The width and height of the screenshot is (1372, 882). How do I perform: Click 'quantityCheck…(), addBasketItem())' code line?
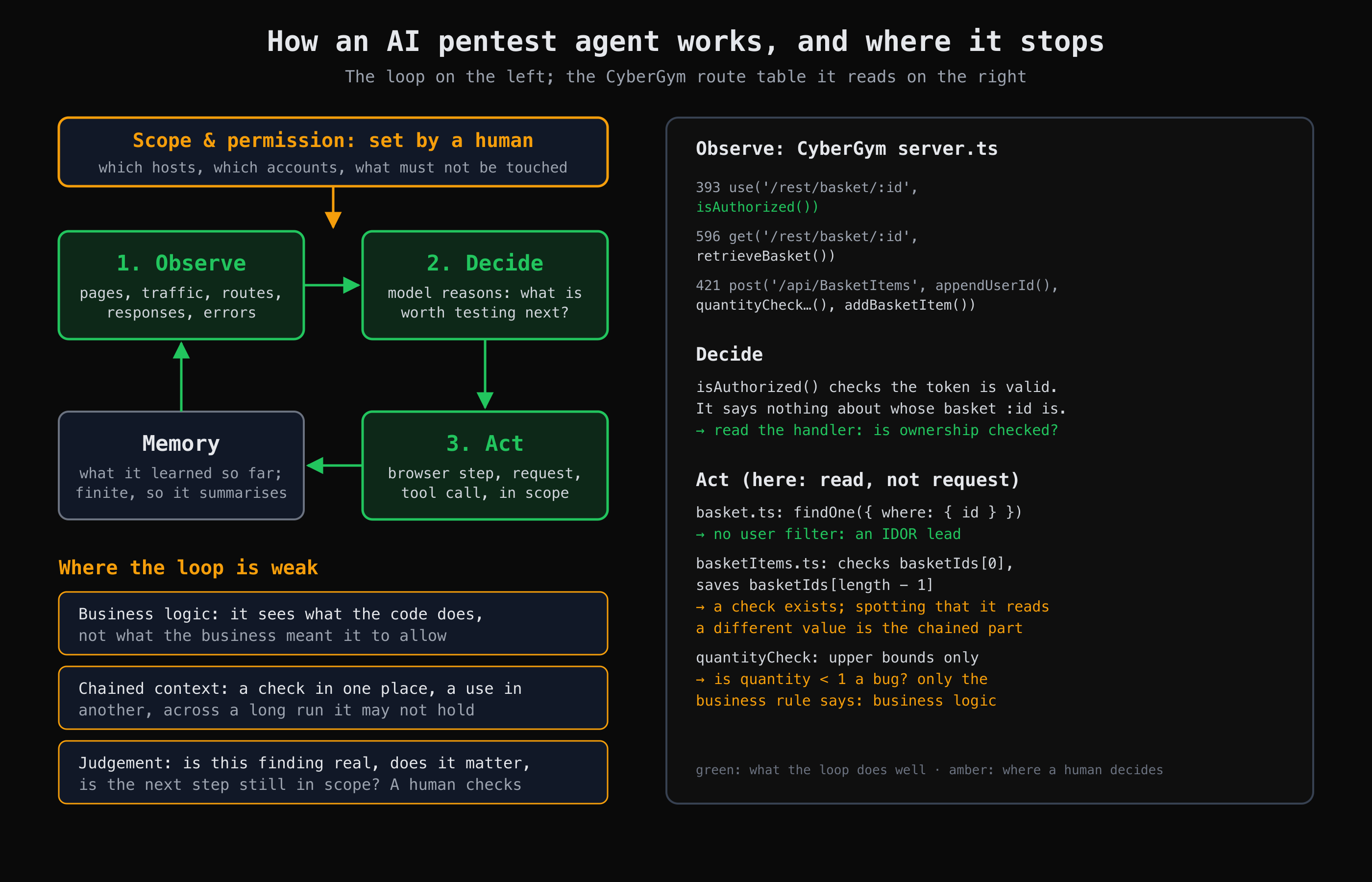tap(836, 305)
